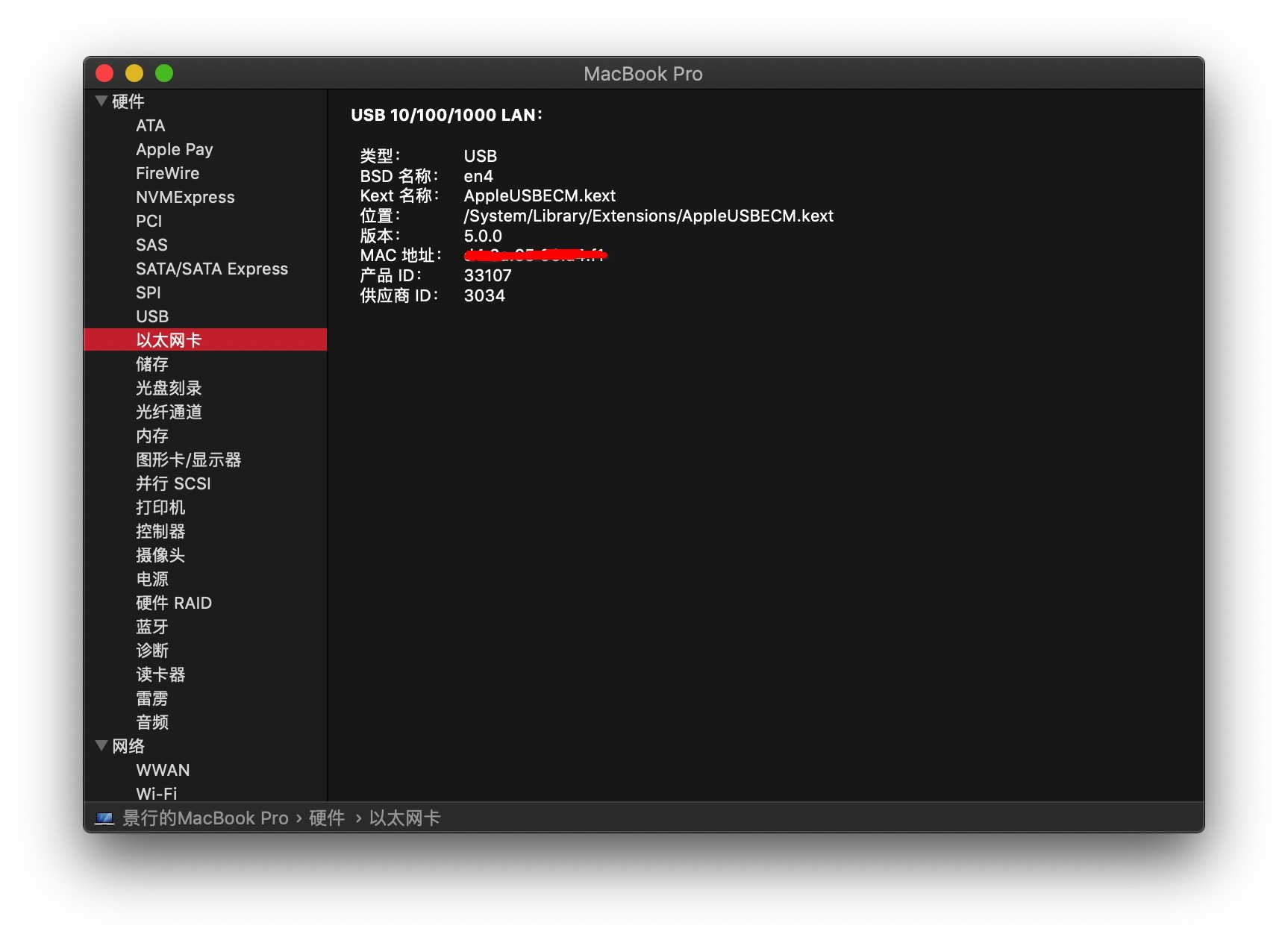This screenshot has height=943, width=1288.
Task: Select PCI in the sidebar
Action: (x=149, y=221)
